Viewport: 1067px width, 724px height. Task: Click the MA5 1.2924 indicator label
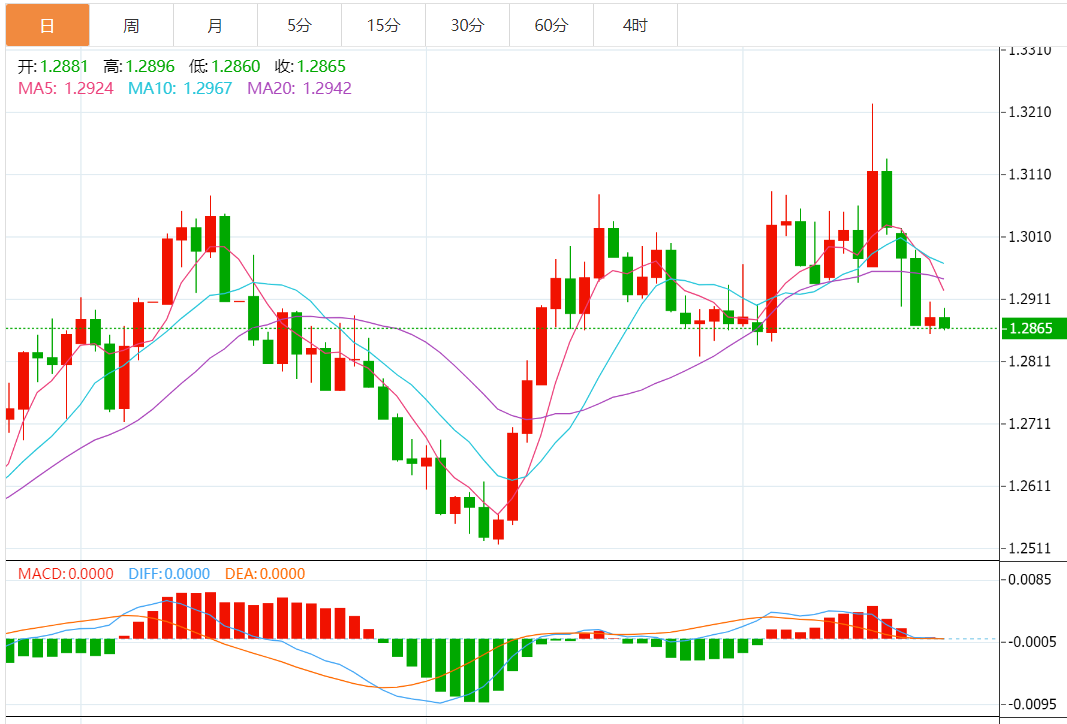click(65, 88)
